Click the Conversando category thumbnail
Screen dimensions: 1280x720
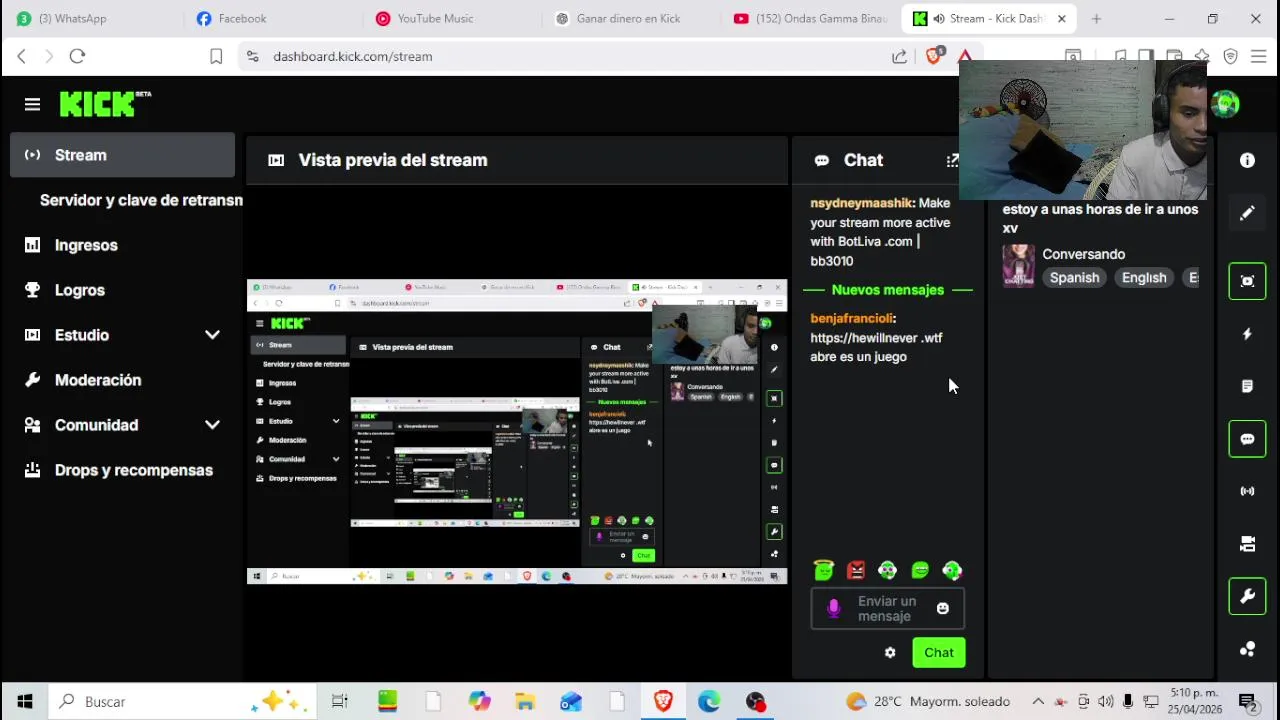tap(1018, 266)
